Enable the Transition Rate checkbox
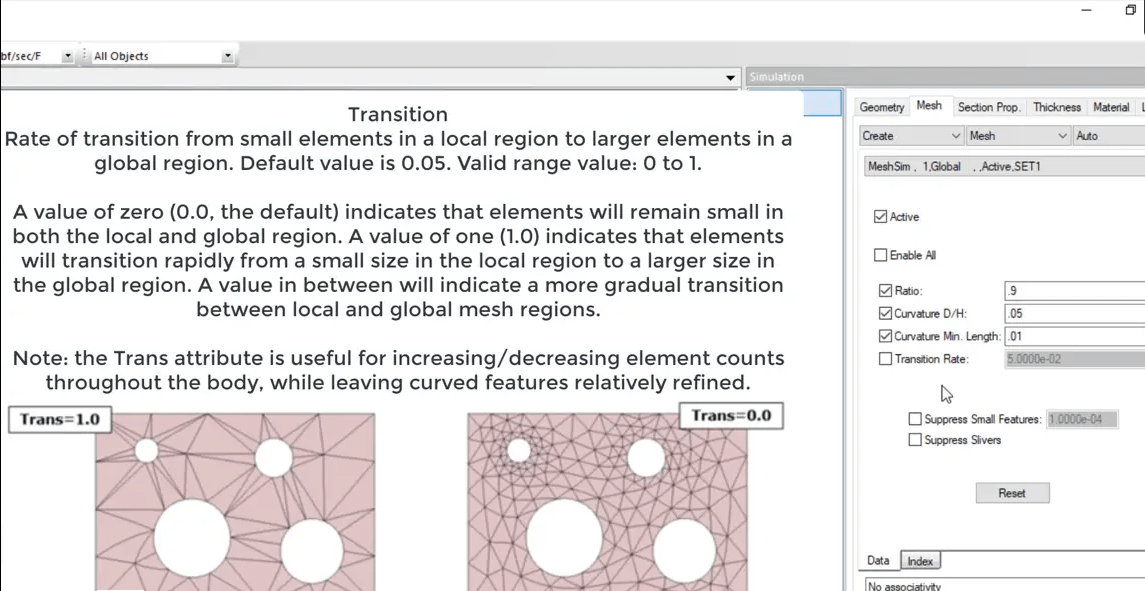This screenshot has height=591, width=1145. [885, 359]
